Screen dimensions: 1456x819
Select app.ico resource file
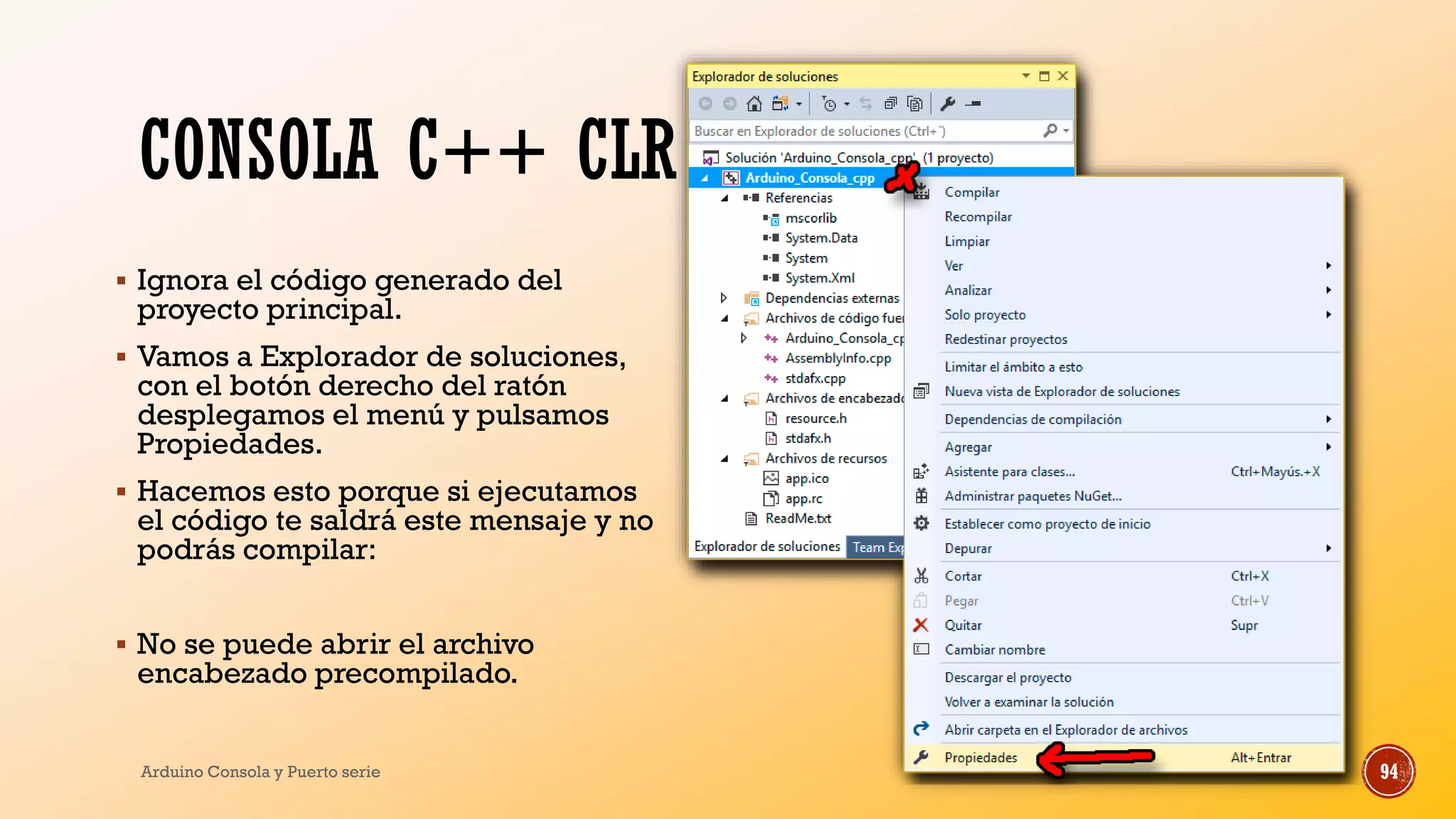[x=807, y=478]
